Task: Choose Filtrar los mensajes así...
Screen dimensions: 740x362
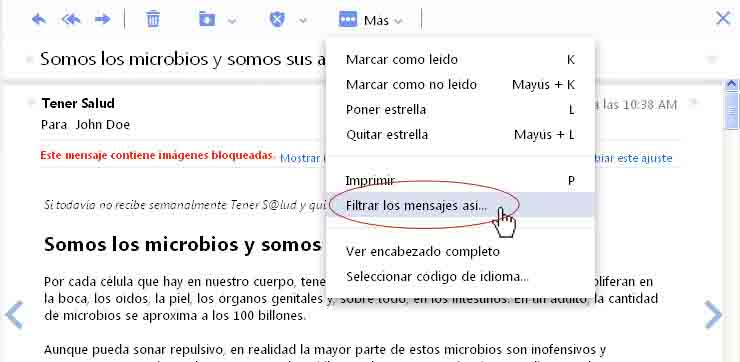Action: tap(460, 205)
